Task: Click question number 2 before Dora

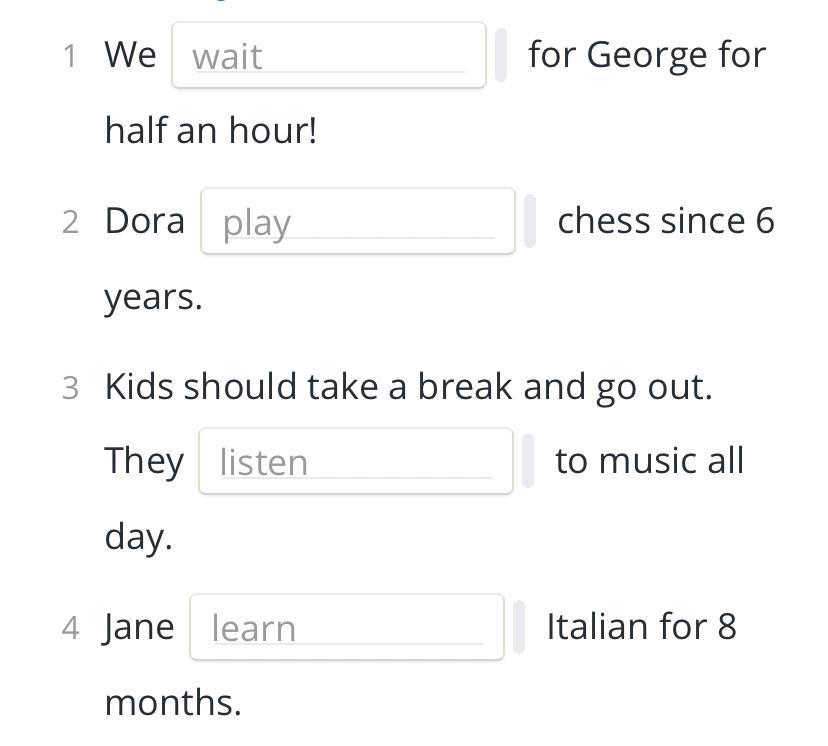Action: point(70,222)
